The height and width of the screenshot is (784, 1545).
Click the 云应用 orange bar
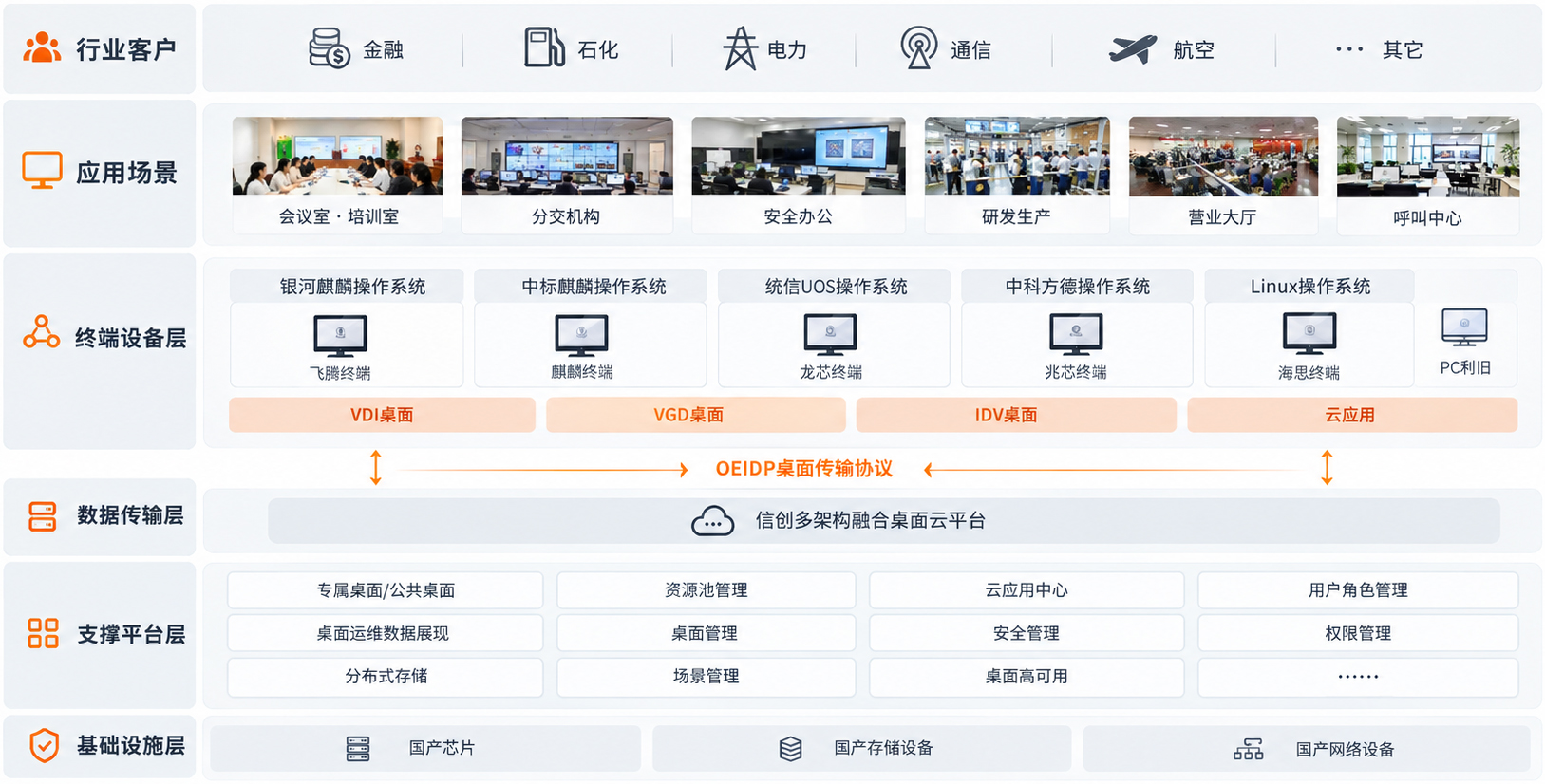(1352, 415)
